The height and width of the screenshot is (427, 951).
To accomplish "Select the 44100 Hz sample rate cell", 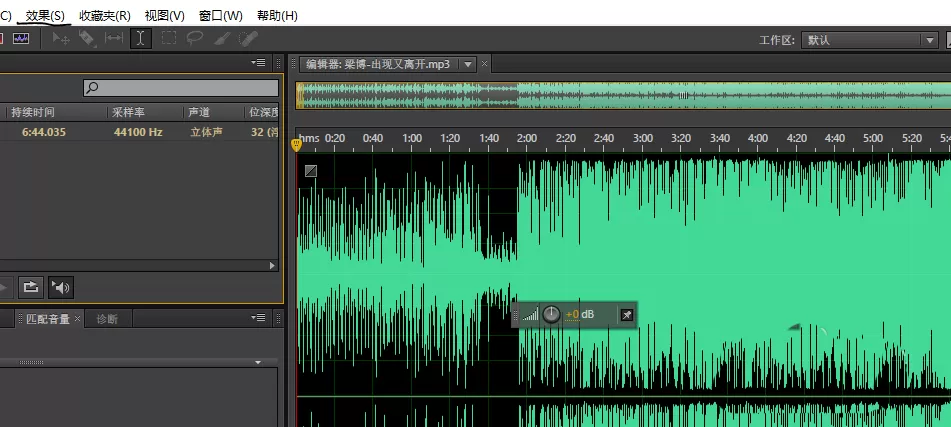I will click(x=138, y=132).
